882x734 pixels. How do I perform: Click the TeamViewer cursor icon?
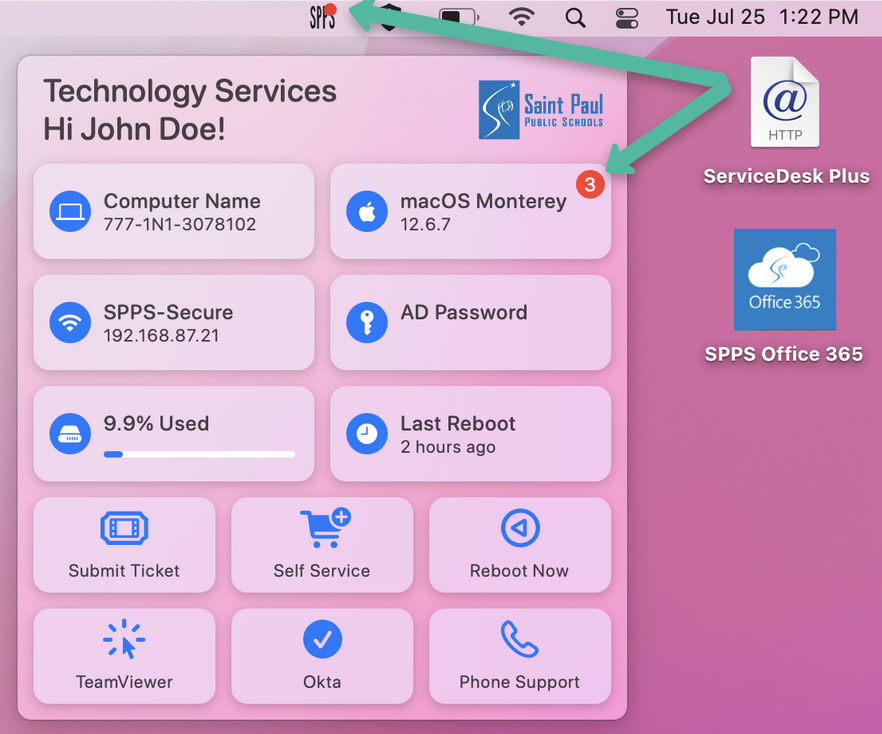click(124, 639)
